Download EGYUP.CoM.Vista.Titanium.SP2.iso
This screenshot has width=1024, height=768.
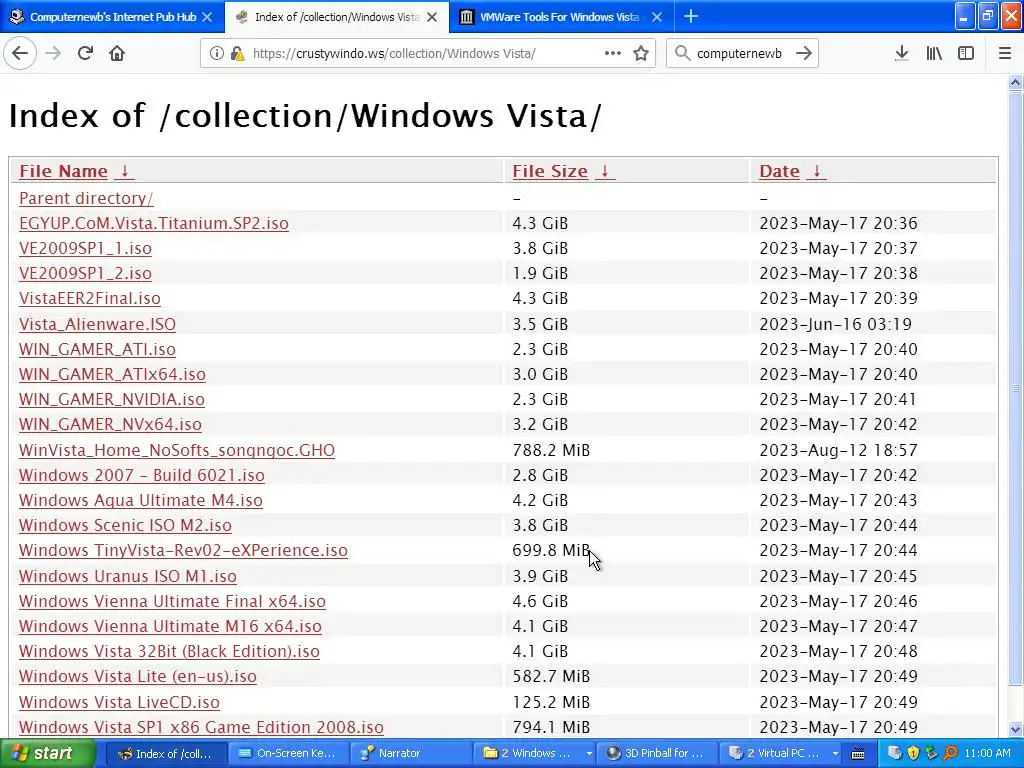point(153,223)
